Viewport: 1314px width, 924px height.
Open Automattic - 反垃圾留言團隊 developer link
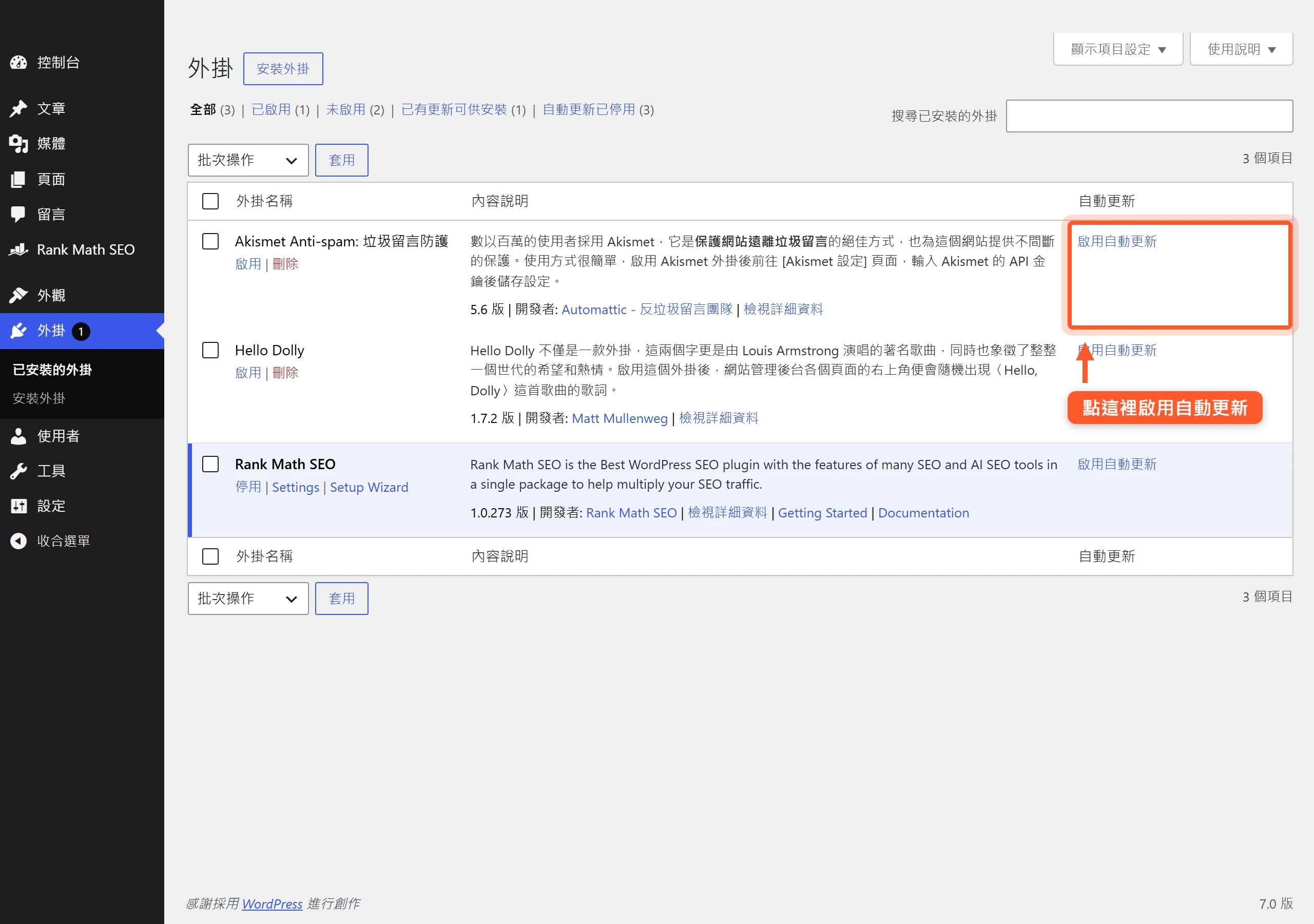pos(647,309)
